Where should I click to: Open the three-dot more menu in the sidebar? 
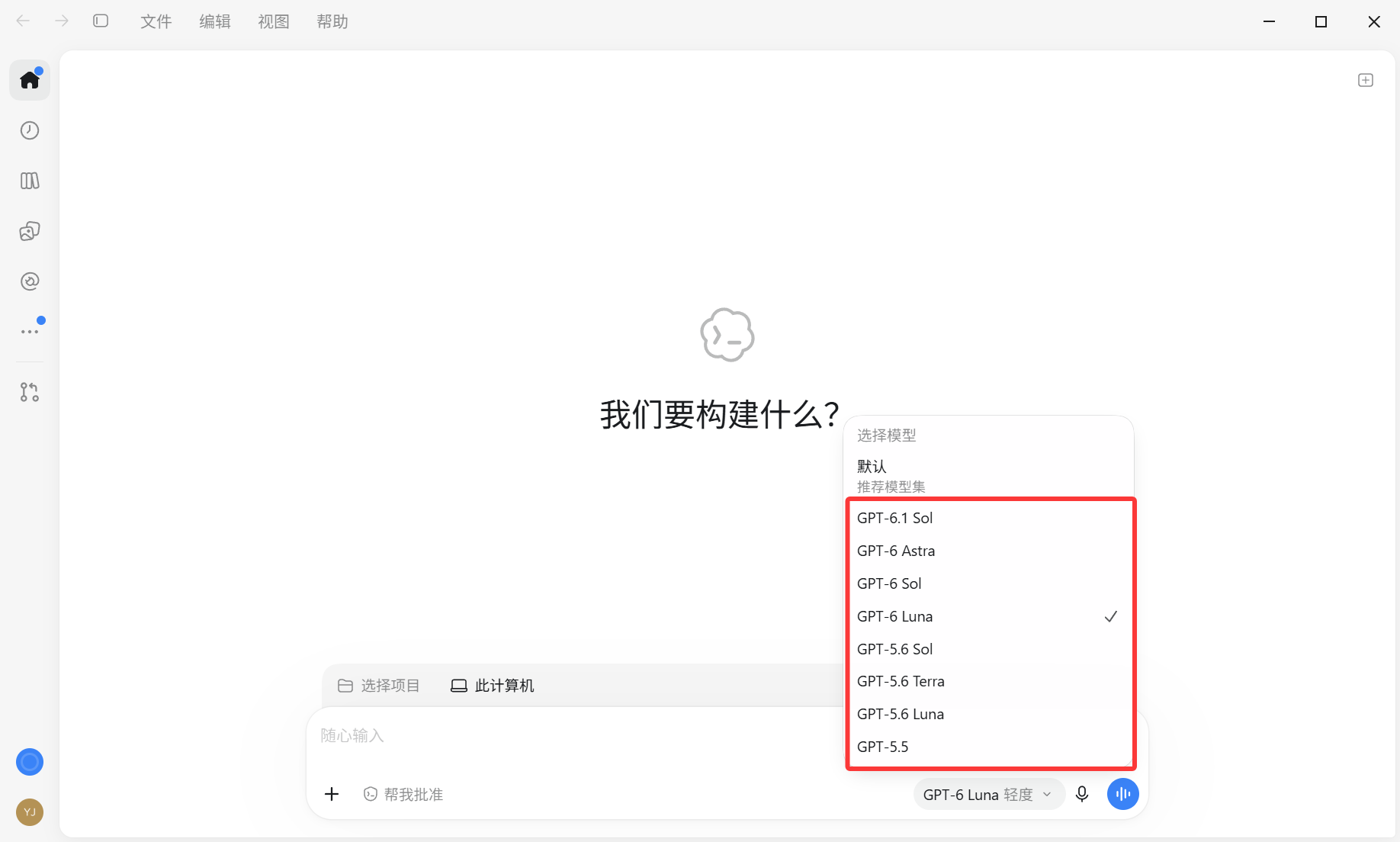pos(30,332)
